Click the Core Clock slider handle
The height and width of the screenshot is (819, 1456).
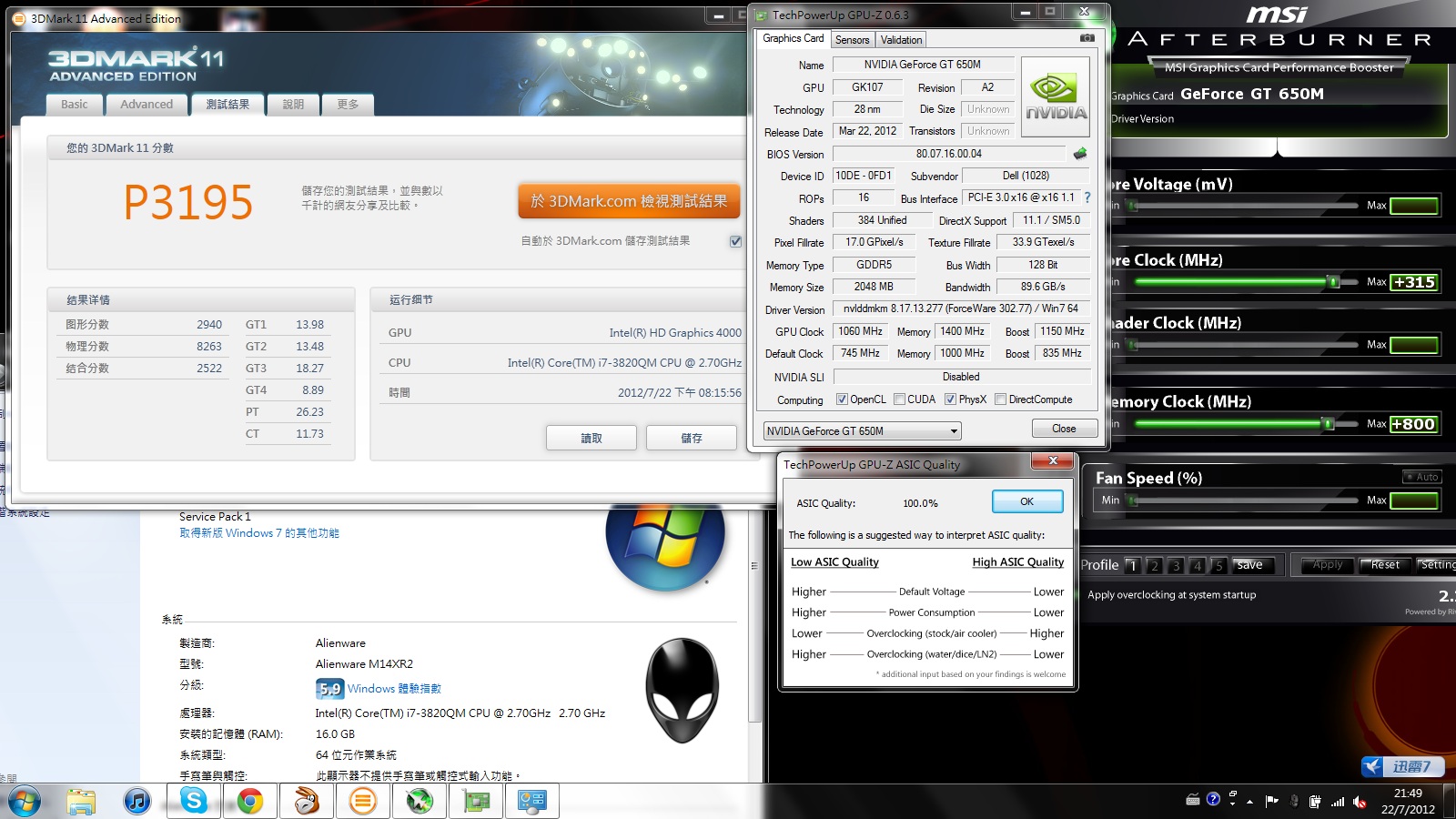click(1333, 282)
